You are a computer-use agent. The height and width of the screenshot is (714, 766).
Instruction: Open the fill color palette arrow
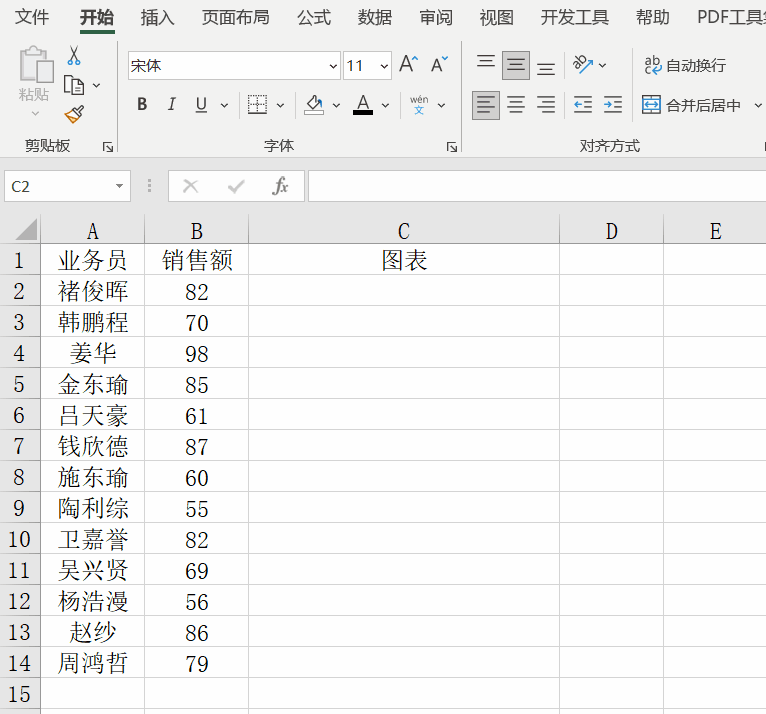coord(336,105)
